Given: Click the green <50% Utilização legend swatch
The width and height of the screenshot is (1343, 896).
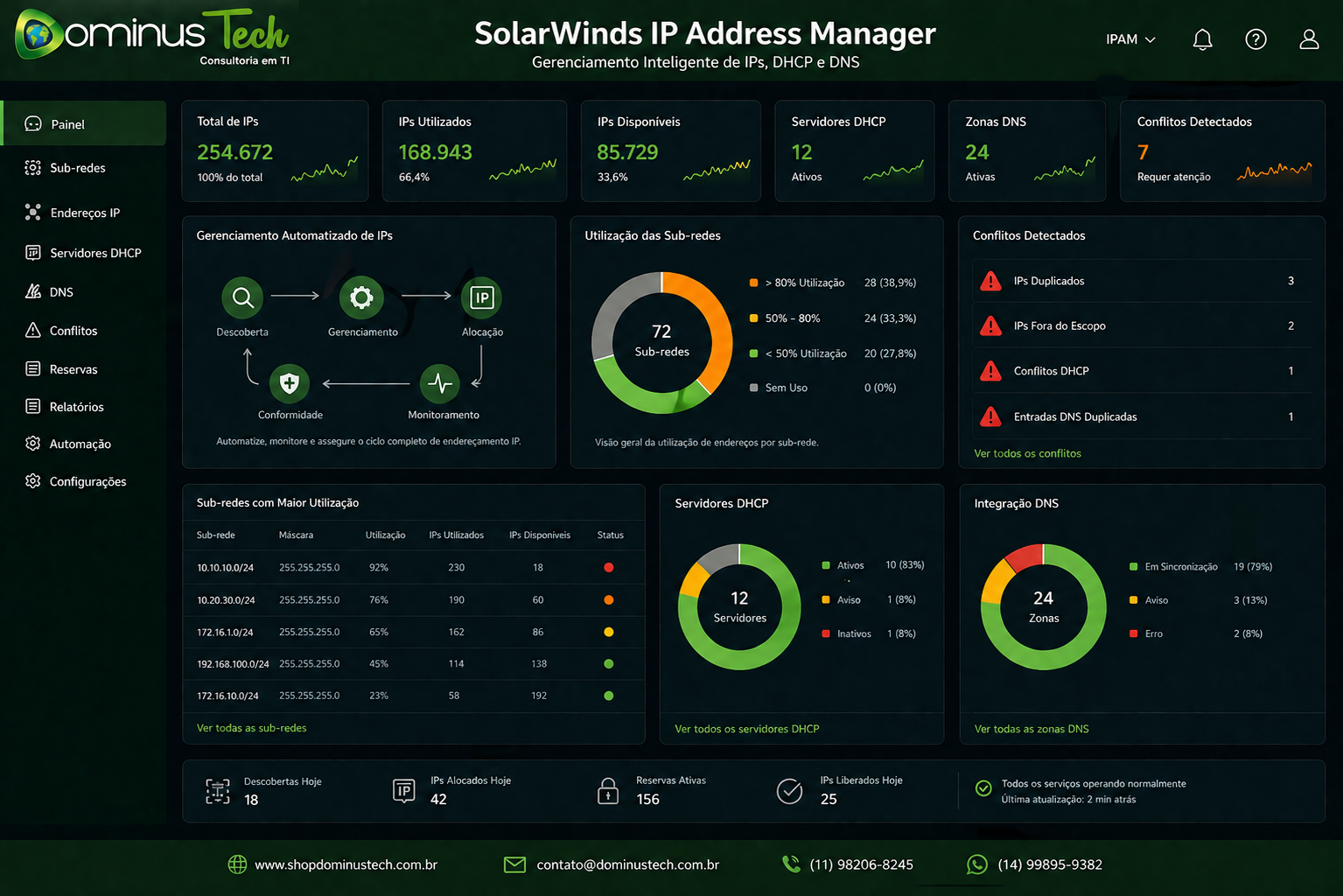Looking at the screenshot, I should pos(753,353).
